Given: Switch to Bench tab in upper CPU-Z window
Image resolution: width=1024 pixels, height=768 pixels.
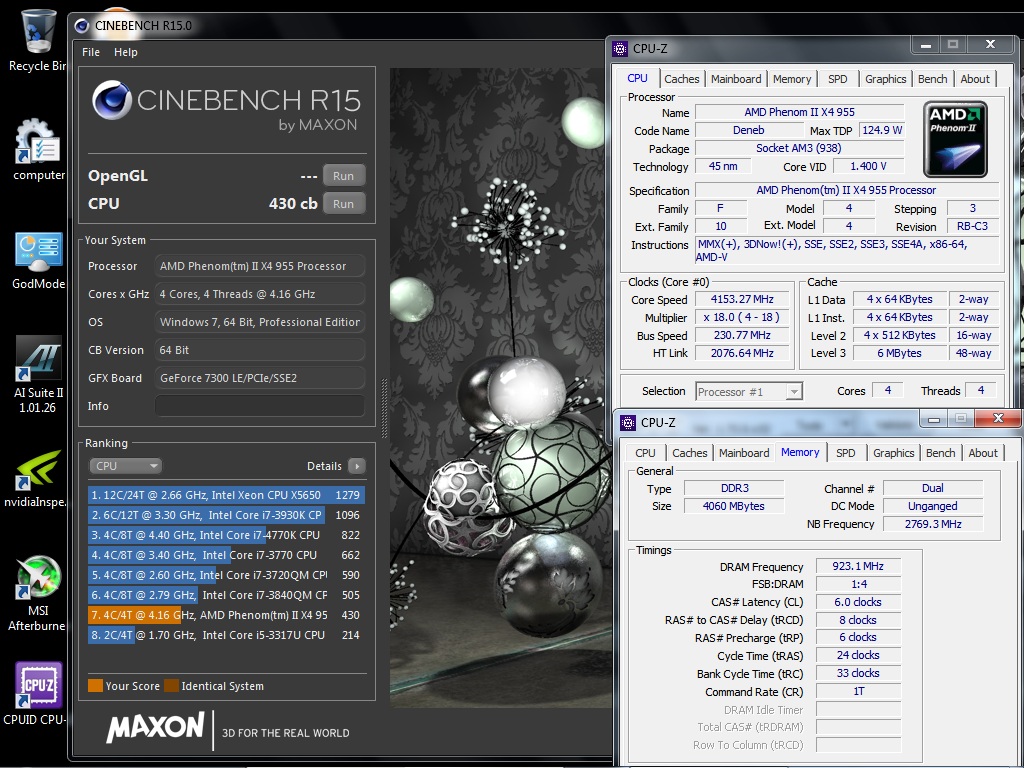Looking at the screenshot, I should pyautogui.click(x=933, y=79).
